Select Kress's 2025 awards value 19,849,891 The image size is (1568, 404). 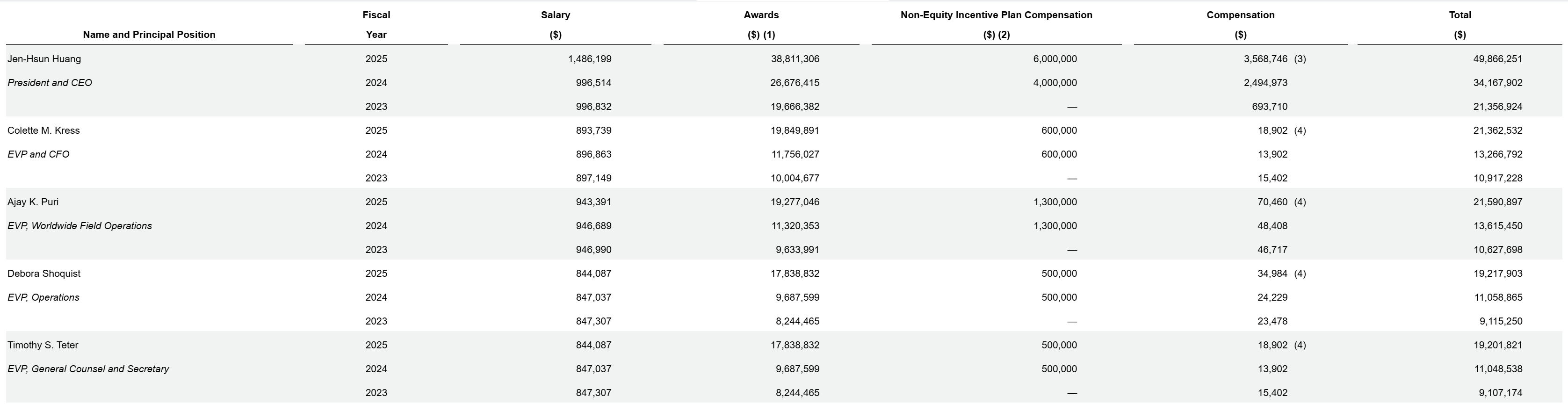tap(795, 130)
